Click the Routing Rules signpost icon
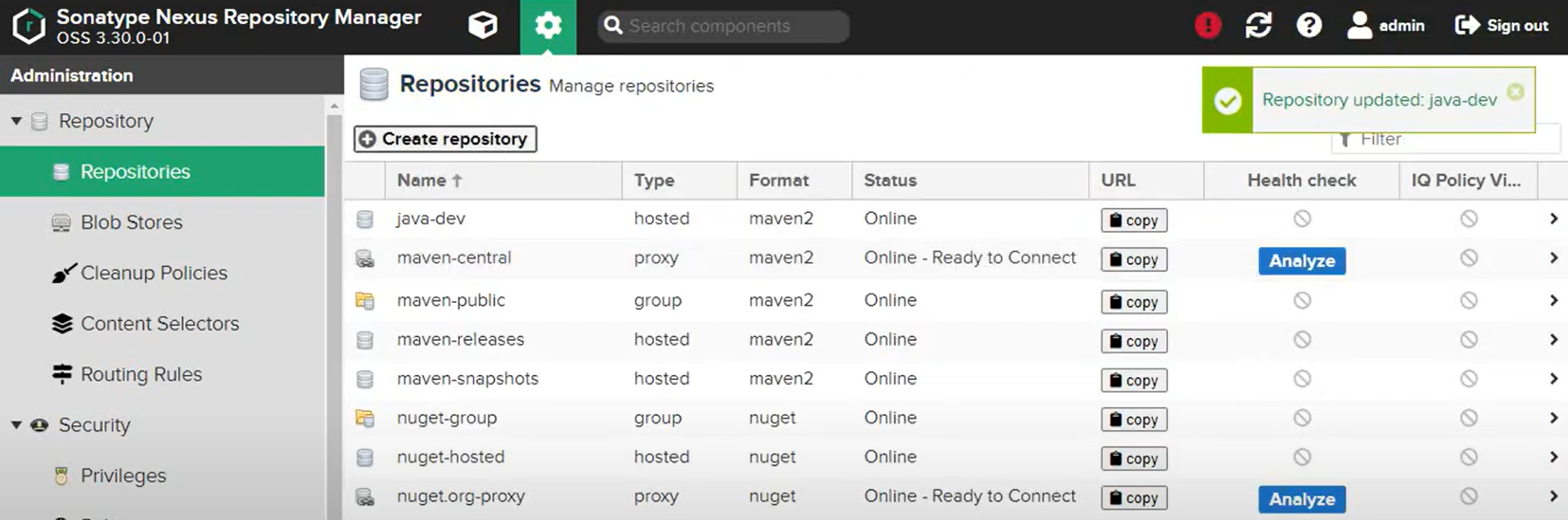This screenshot has height=520, width=1568. pyautogui.click(x=62, y=374)
